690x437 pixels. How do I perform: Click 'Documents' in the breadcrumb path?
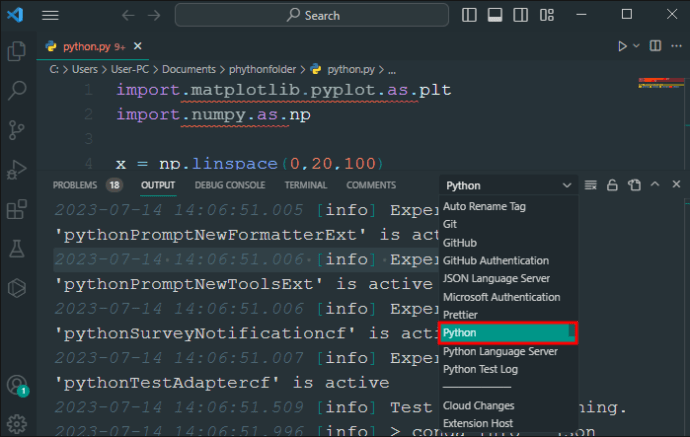coord(189,70)
